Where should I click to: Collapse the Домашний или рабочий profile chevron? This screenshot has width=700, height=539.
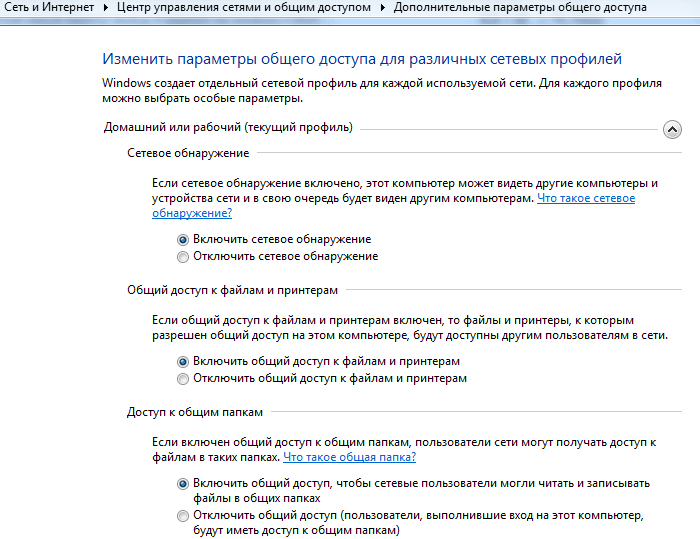(672, 129)
